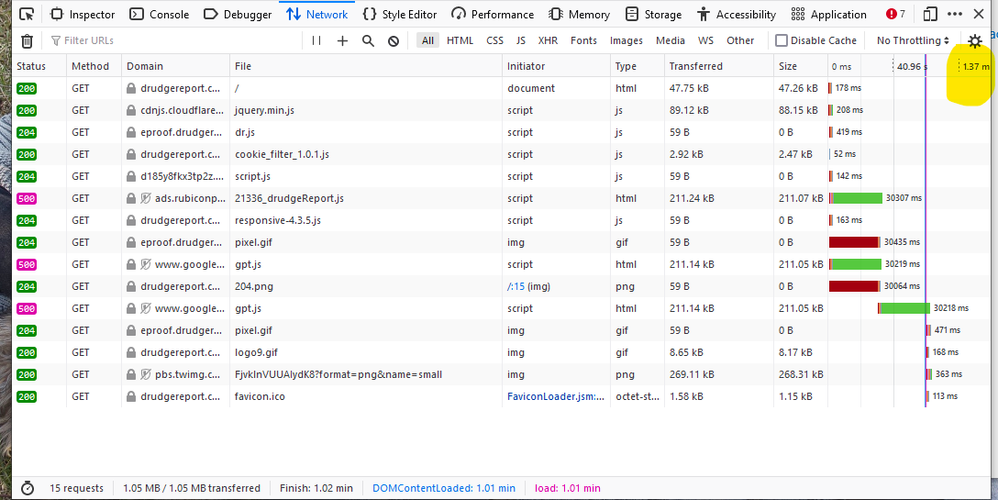The width and height of the screenshot is (998, 500).
Task: Open the Accessibility tab
Action: [736, 14]
